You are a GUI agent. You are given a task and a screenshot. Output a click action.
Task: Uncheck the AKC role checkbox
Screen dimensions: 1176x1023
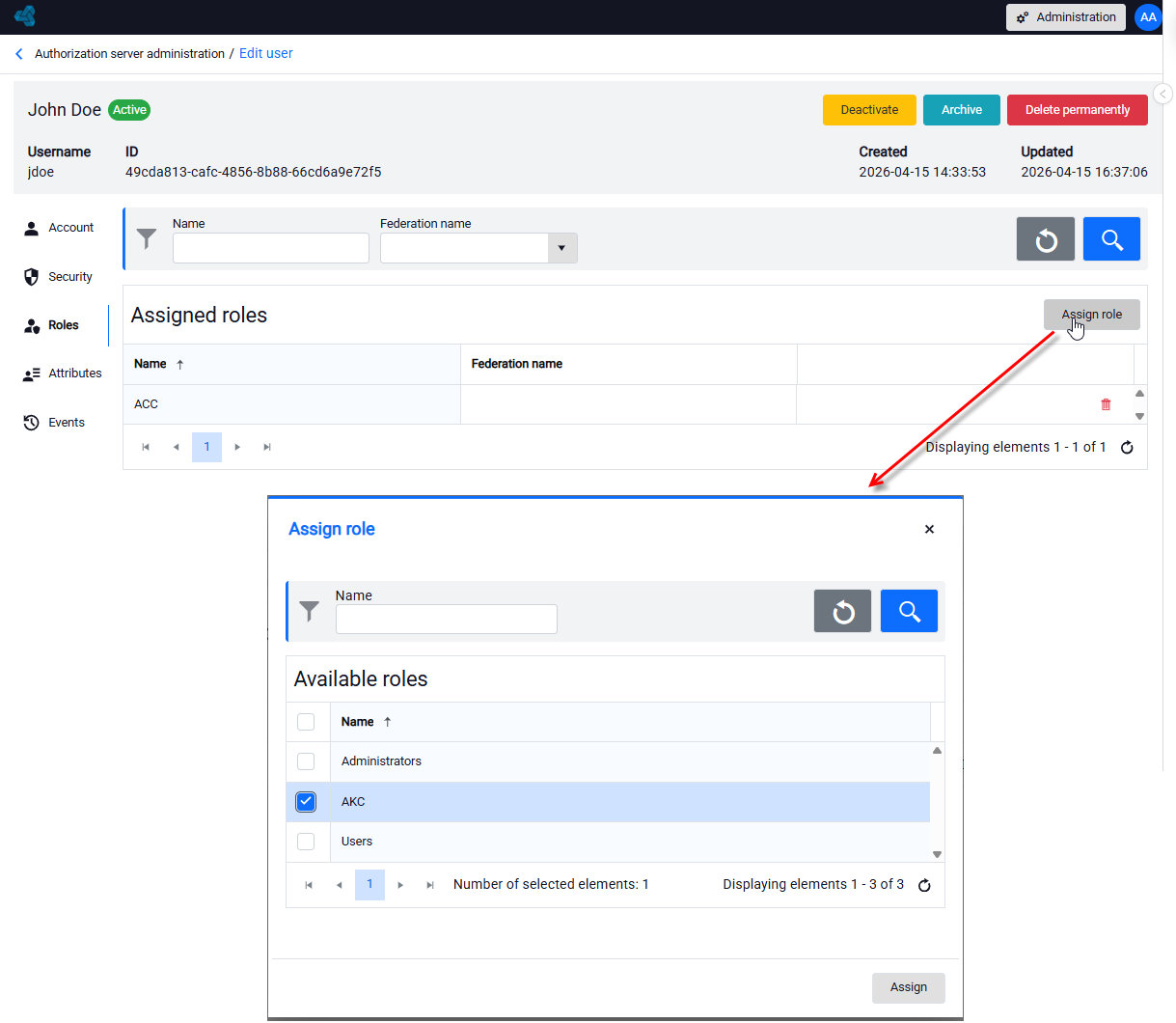(x=306, y=802)
